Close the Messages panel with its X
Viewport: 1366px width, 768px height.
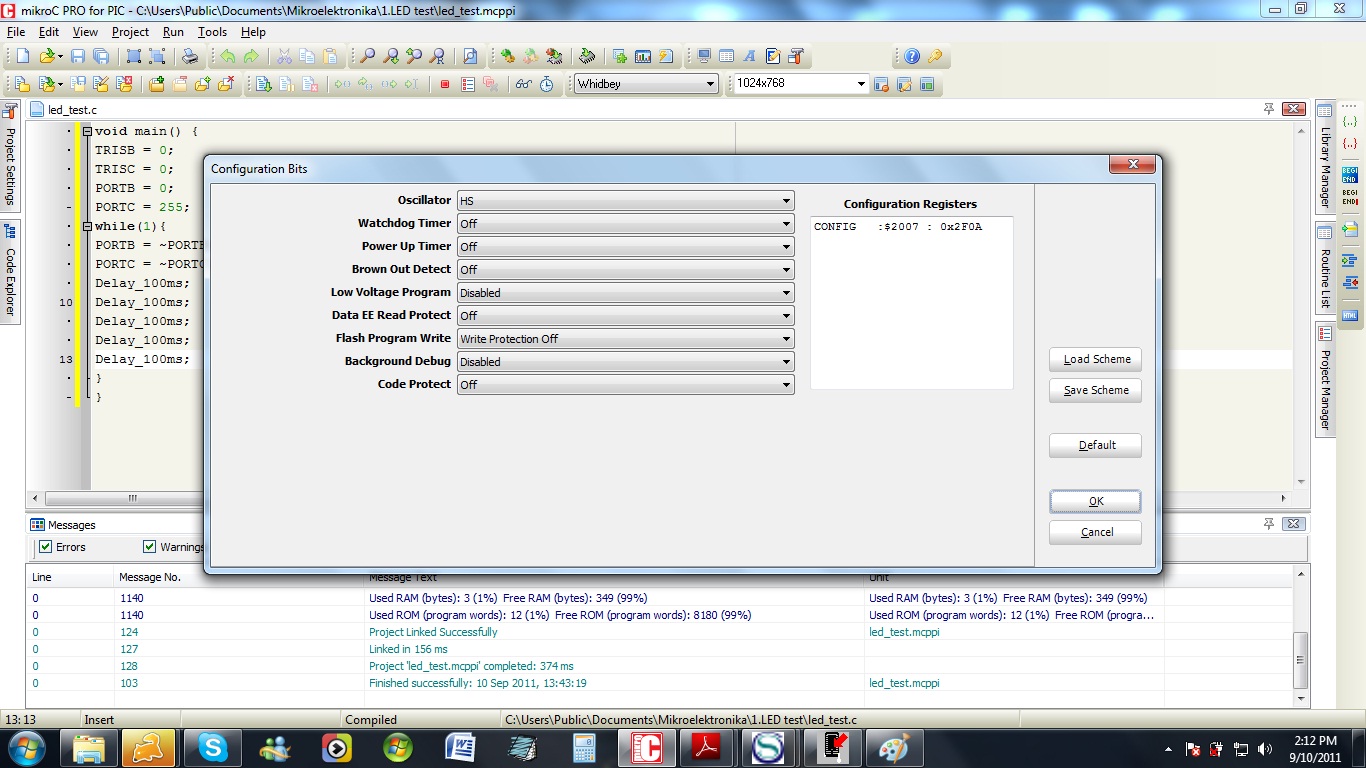(1294, 524)
